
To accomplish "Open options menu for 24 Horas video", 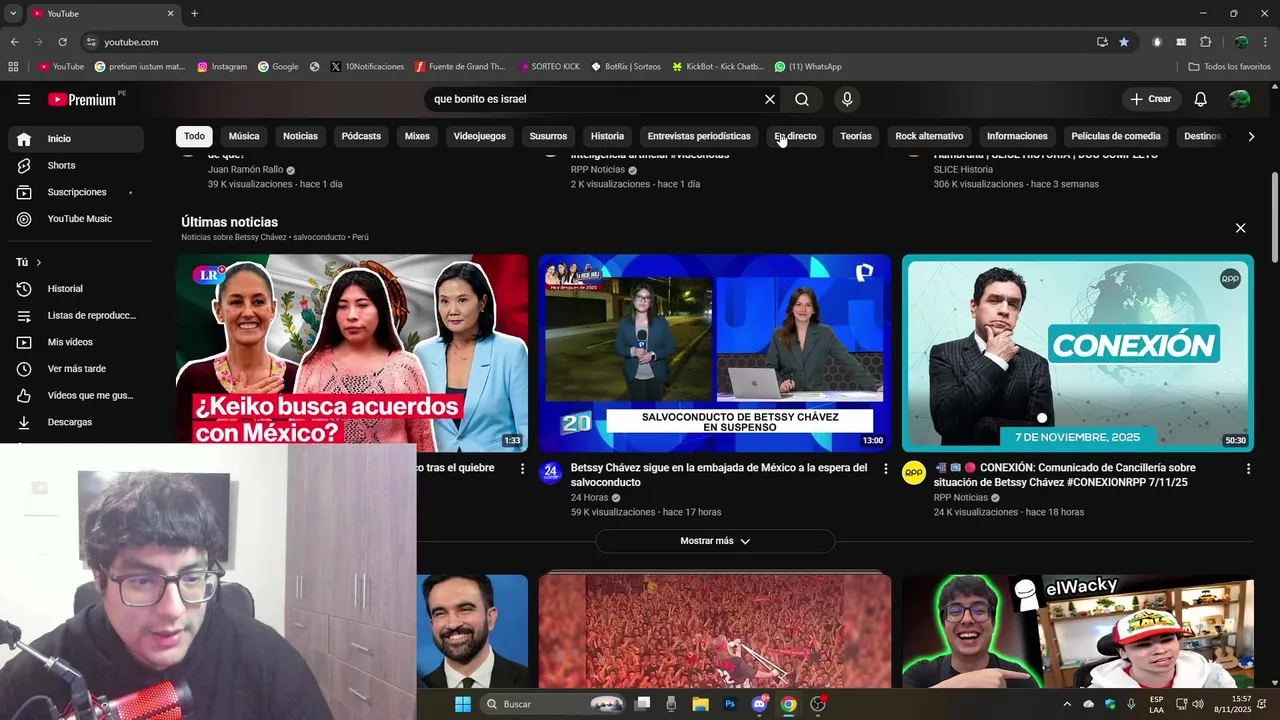I will tap(885, 468).
